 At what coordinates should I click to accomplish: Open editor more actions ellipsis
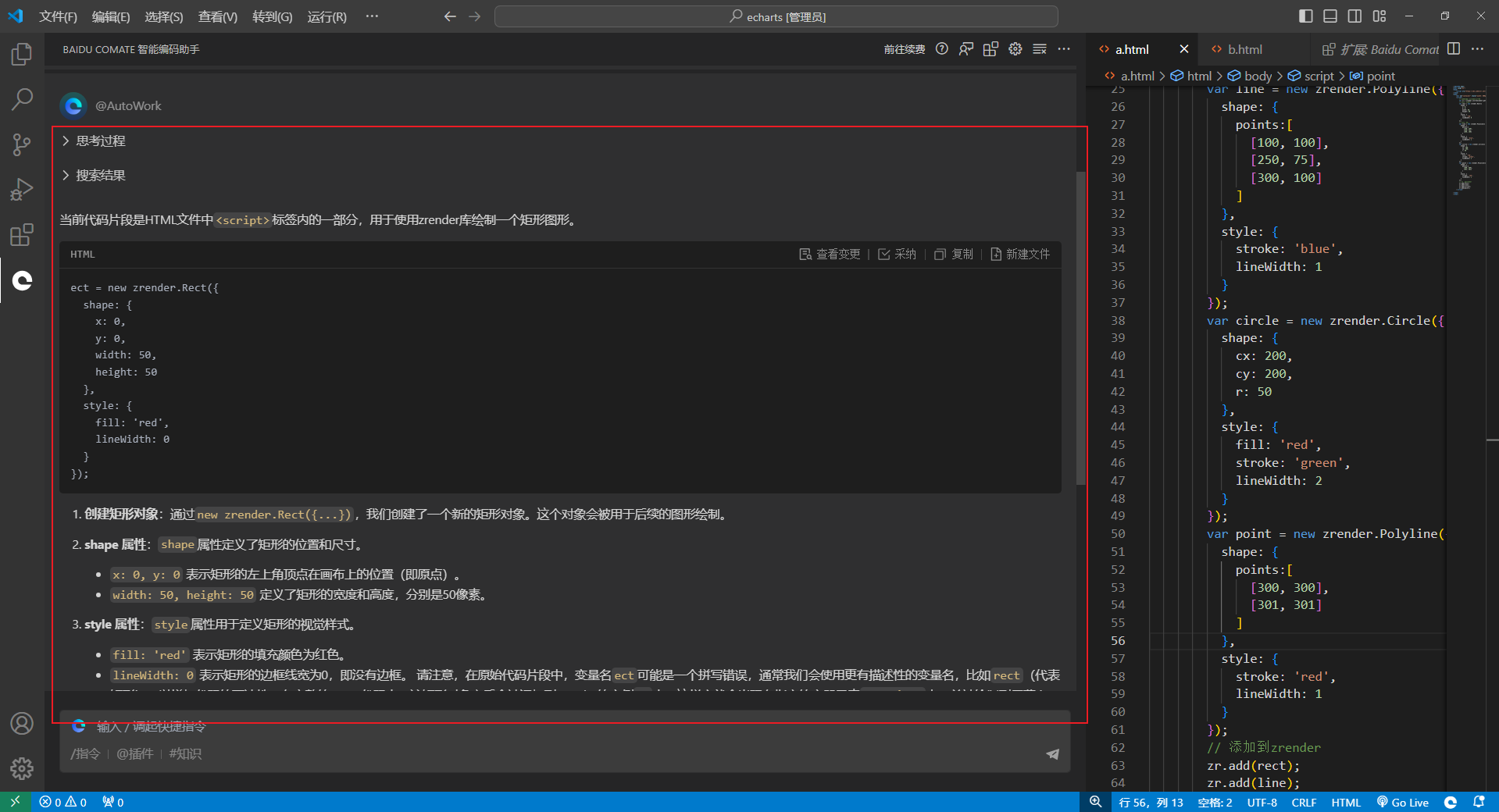[1477, 49]
